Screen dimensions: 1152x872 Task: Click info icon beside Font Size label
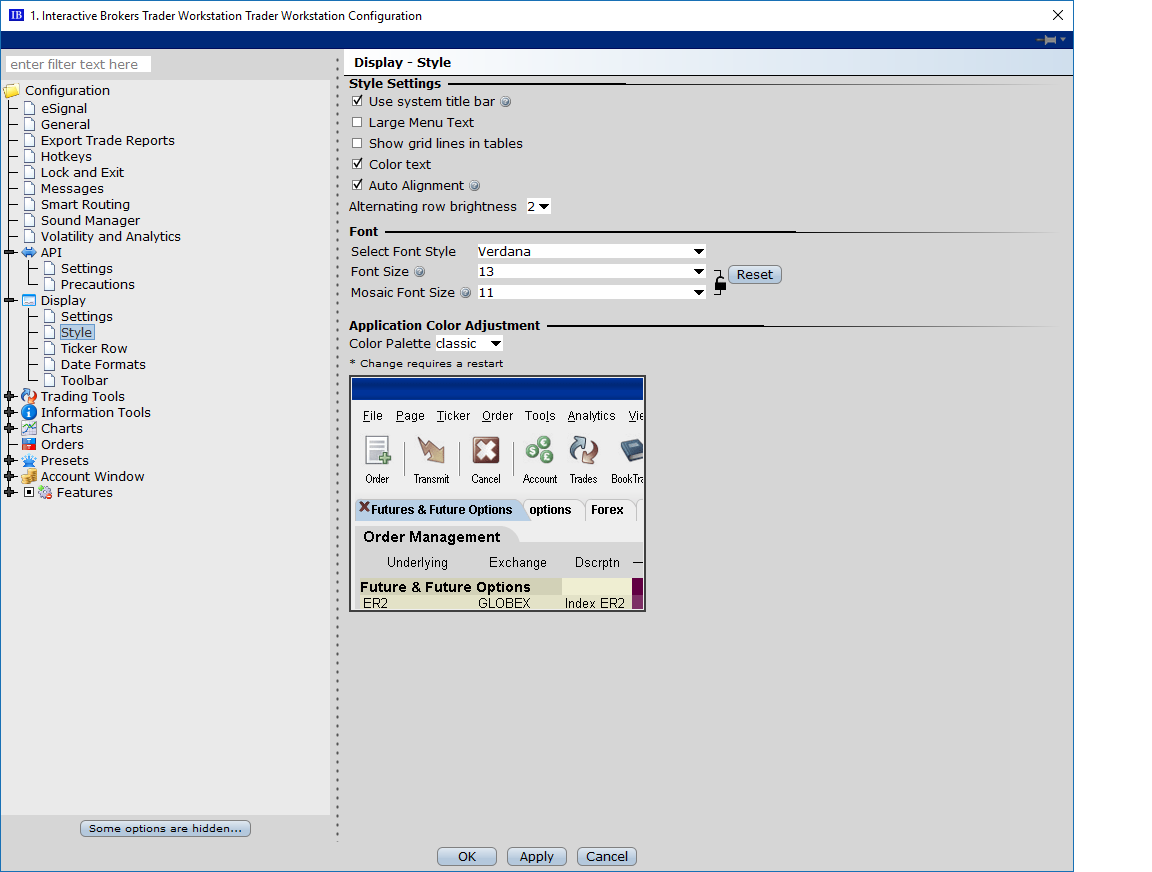click(420, 272)
